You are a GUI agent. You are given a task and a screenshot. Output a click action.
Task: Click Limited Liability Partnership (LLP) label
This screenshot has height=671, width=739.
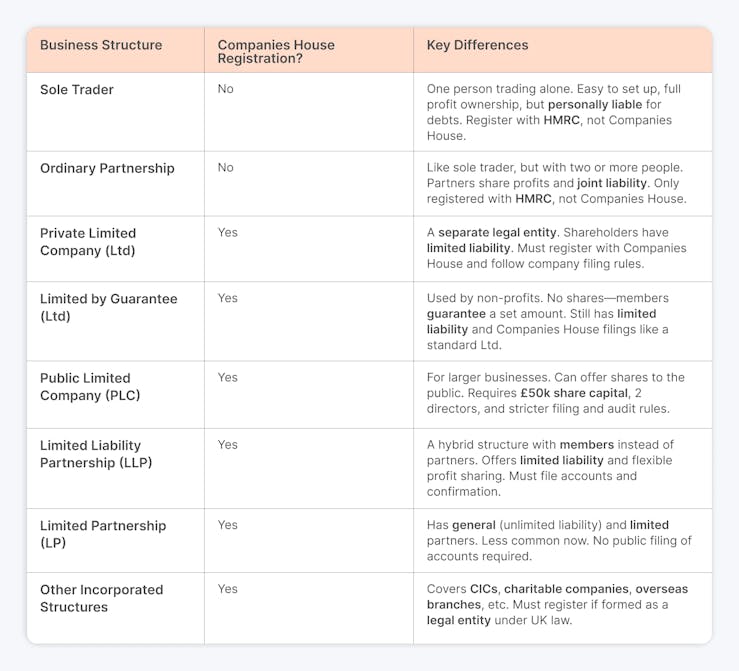coord(96,454)
